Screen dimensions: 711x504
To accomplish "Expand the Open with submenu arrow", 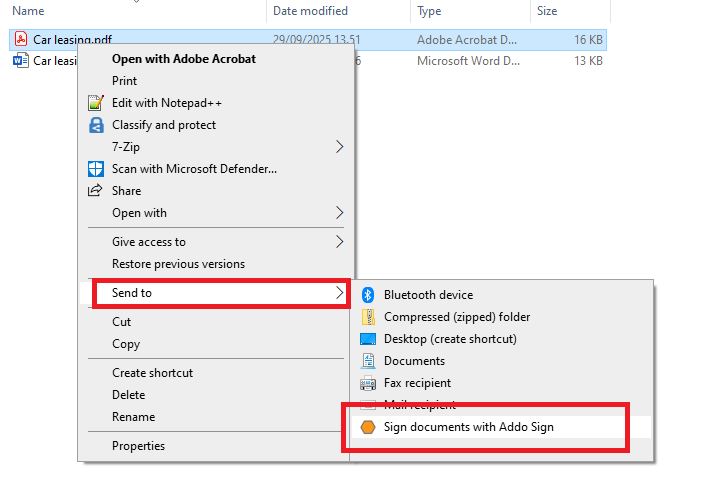I will coord(339,213).
